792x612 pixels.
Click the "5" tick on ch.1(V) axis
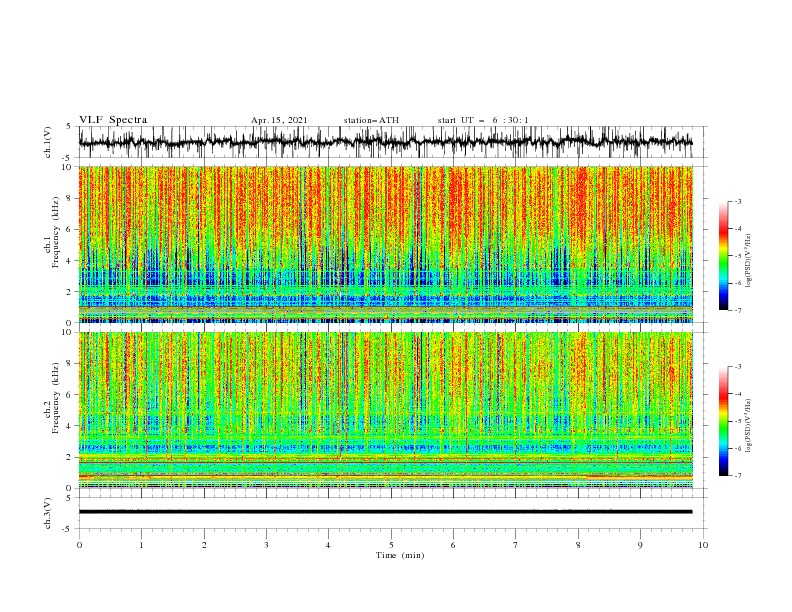pos(69,127)
